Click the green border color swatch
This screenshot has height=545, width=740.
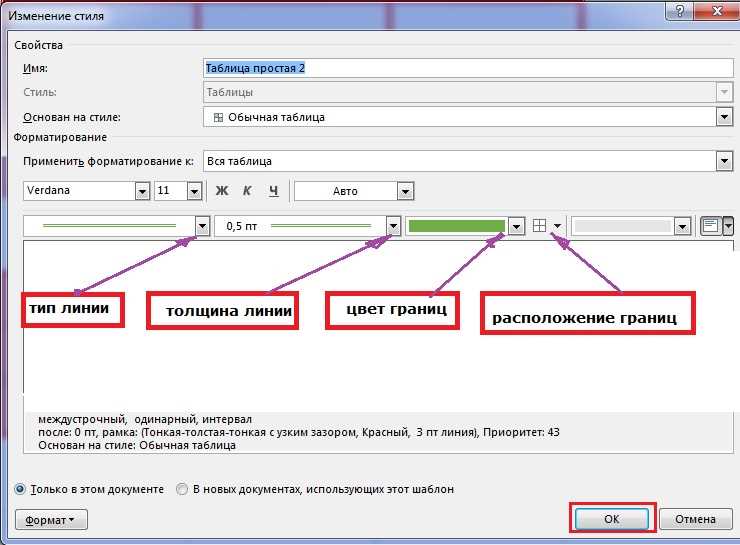(456, 226)
